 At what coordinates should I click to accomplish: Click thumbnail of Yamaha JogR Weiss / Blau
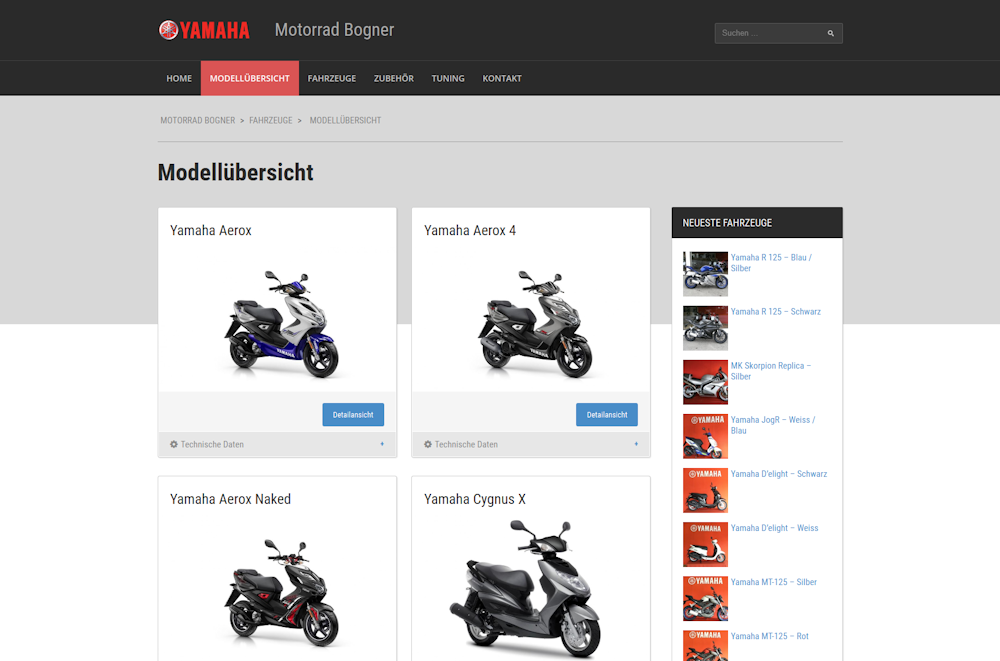705,436
